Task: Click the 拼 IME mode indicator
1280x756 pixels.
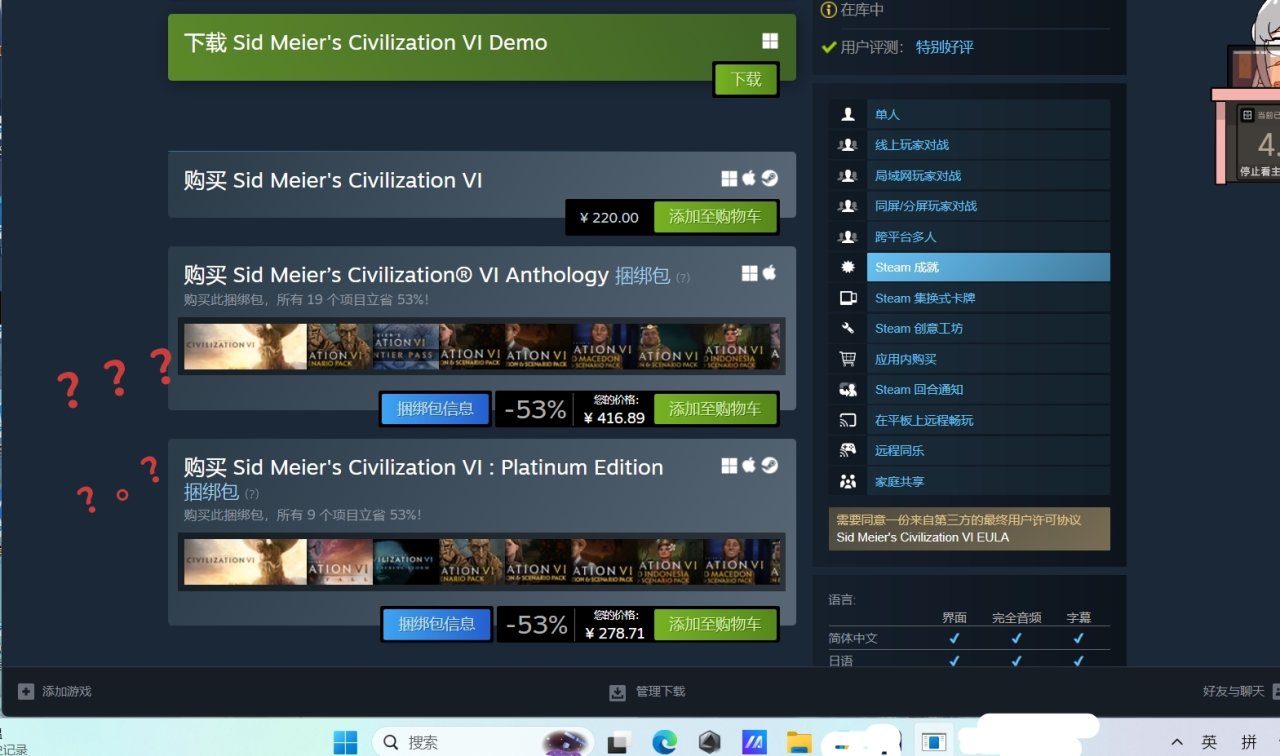Action: point(1249,742)
